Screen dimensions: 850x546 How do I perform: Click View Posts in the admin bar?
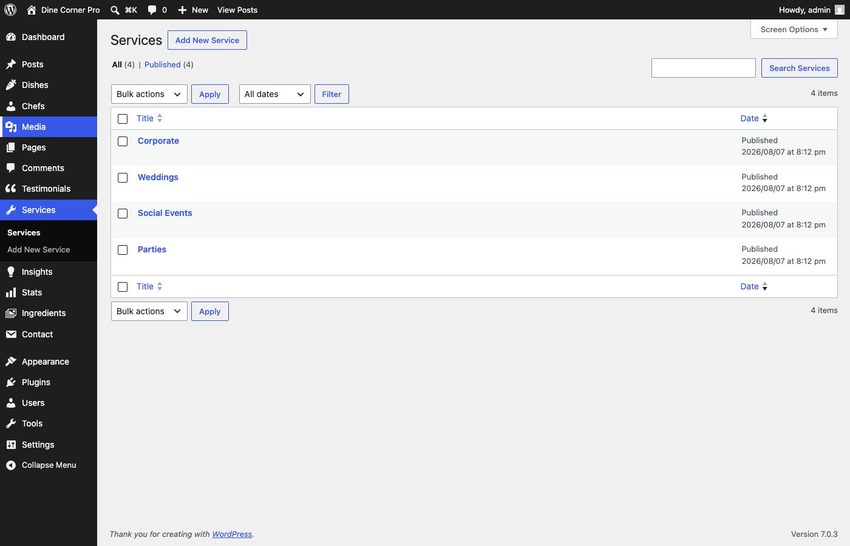[x=237, y=10]
